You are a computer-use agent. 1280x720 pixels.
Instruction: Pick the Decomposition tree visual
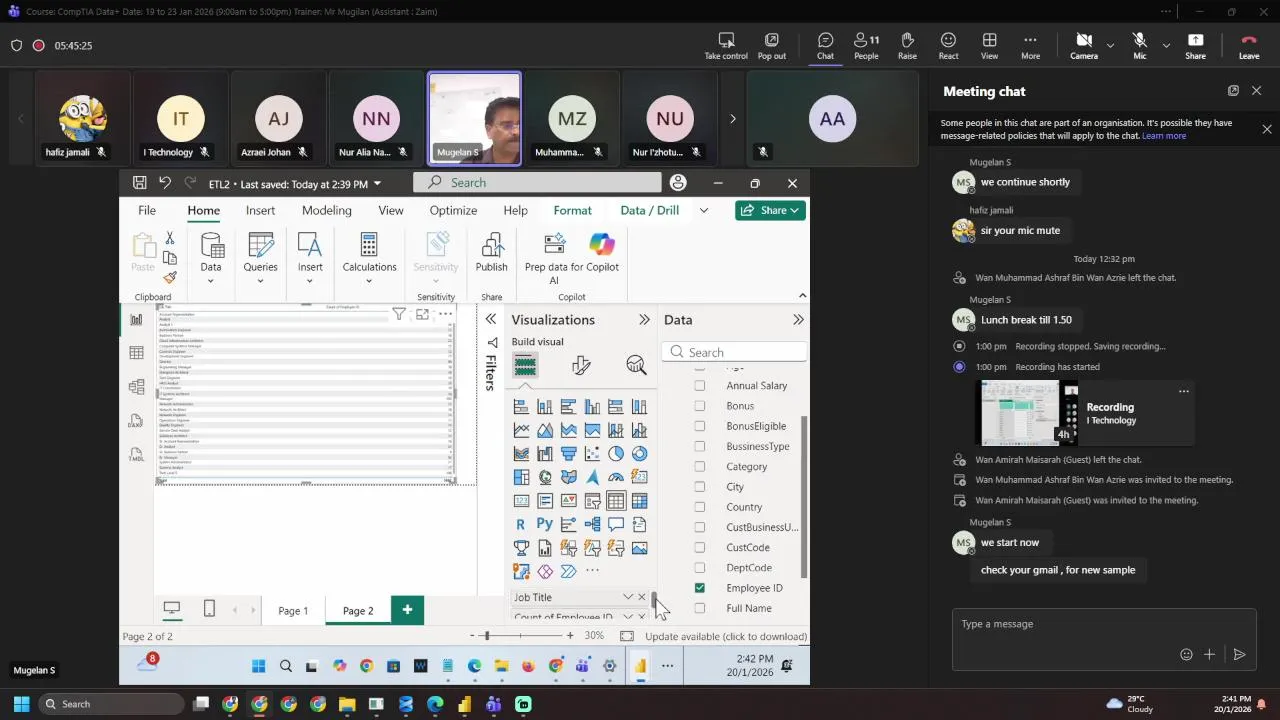point(592,524)
